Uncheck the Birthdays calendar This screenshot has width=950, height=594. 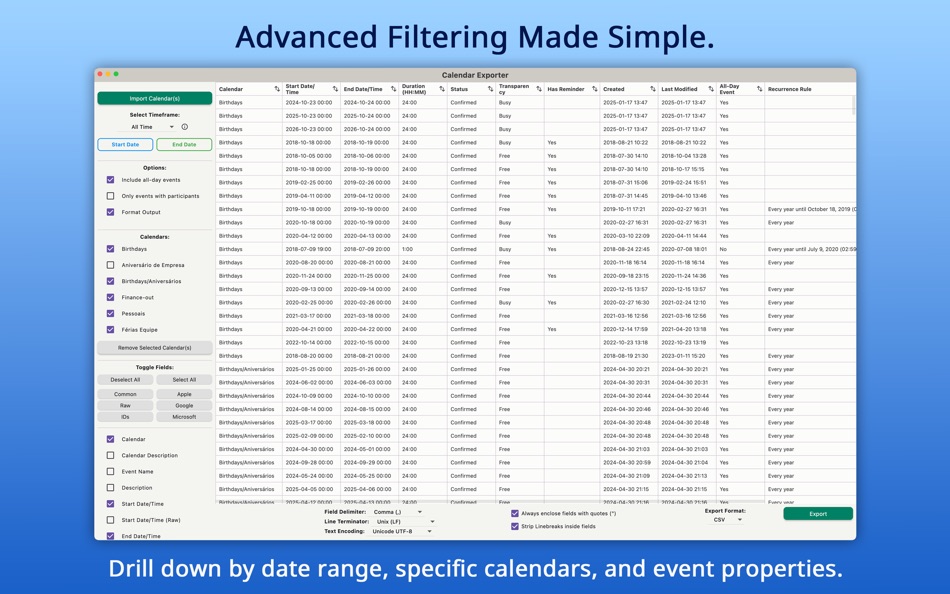tap(110, 249)
